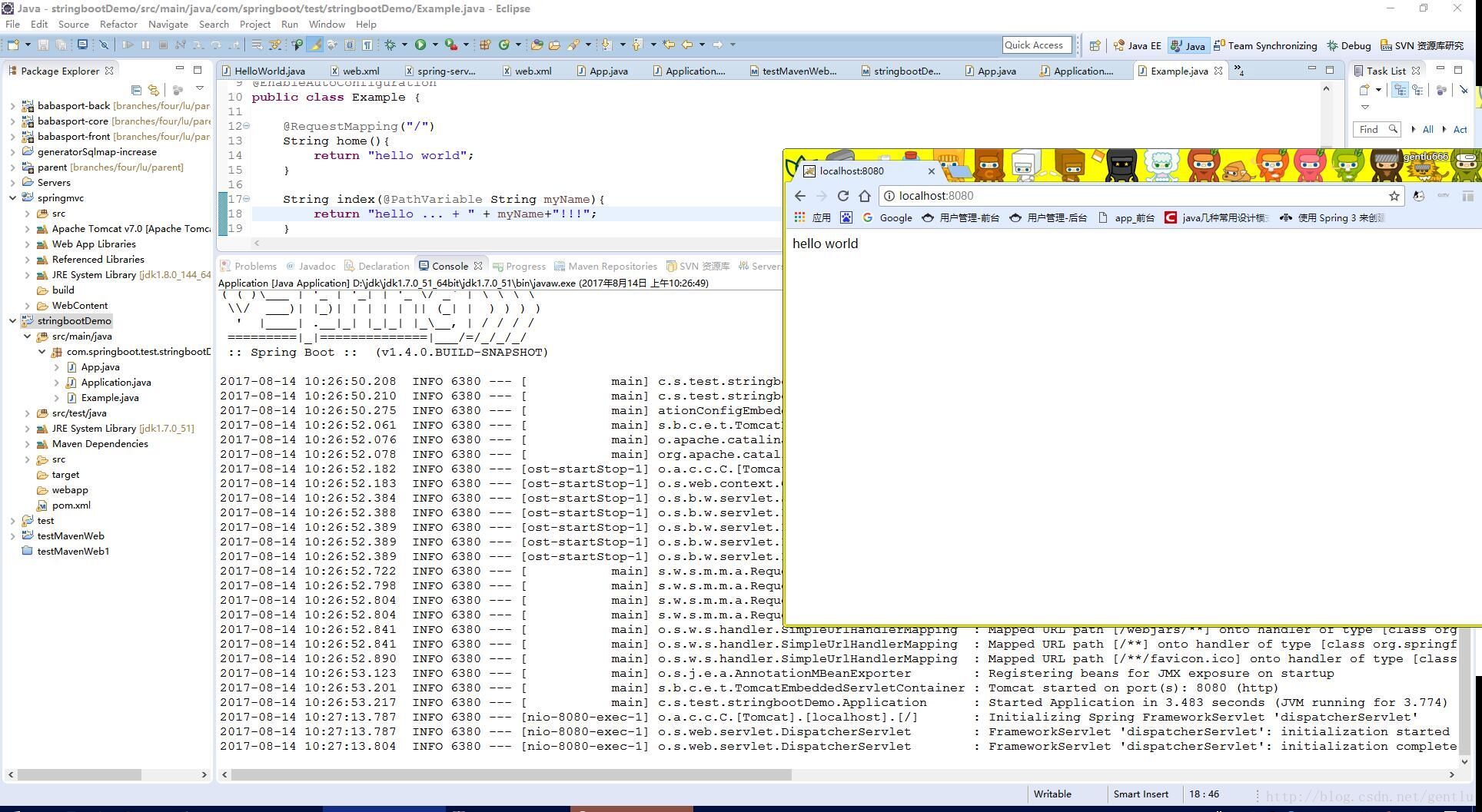Reload the localhost:8080 browser page
1482x812 pixels.
tap(843, 196)
